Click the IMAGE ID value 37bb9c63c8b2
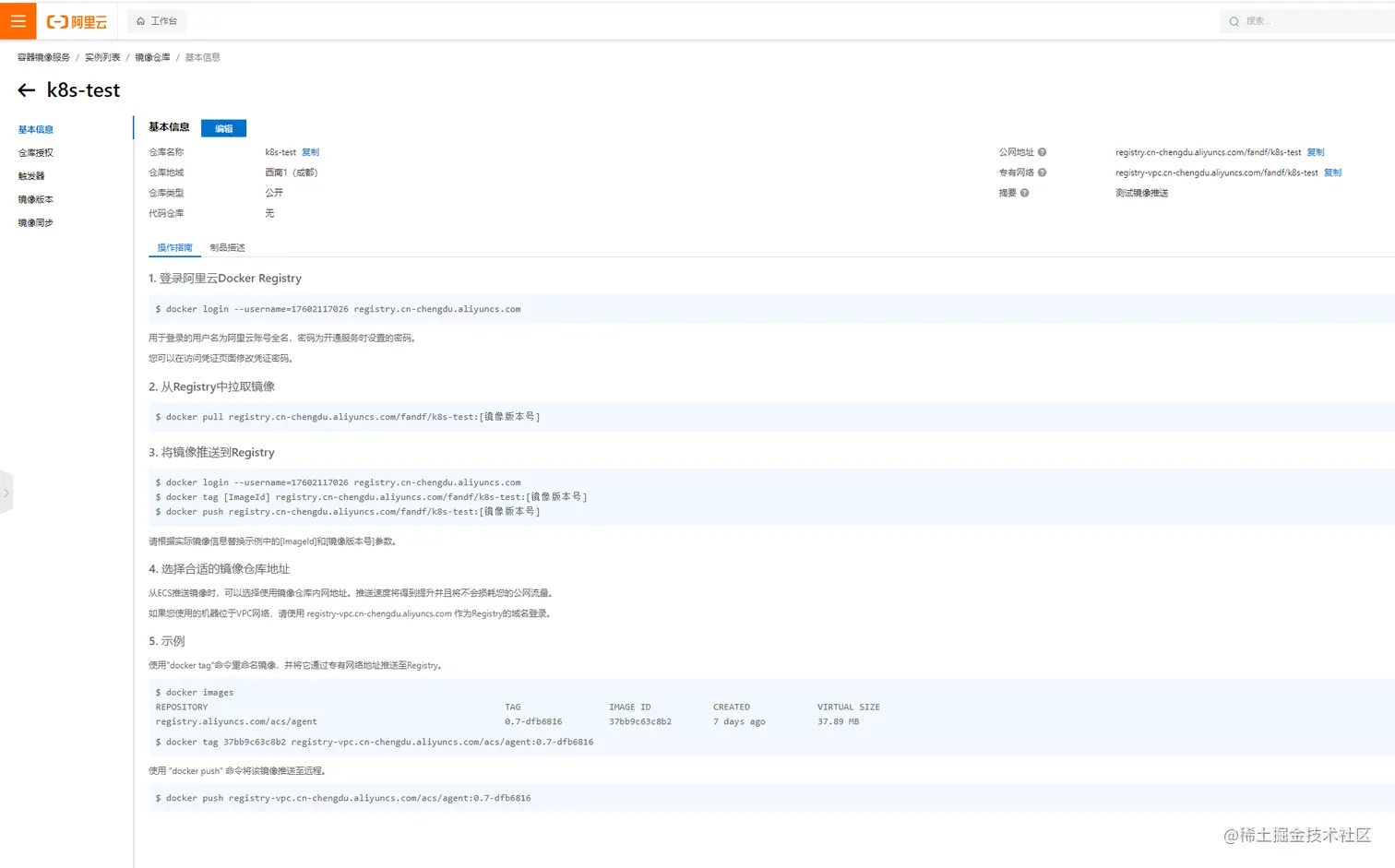The image size is (1395, 868). pos(640,722)
